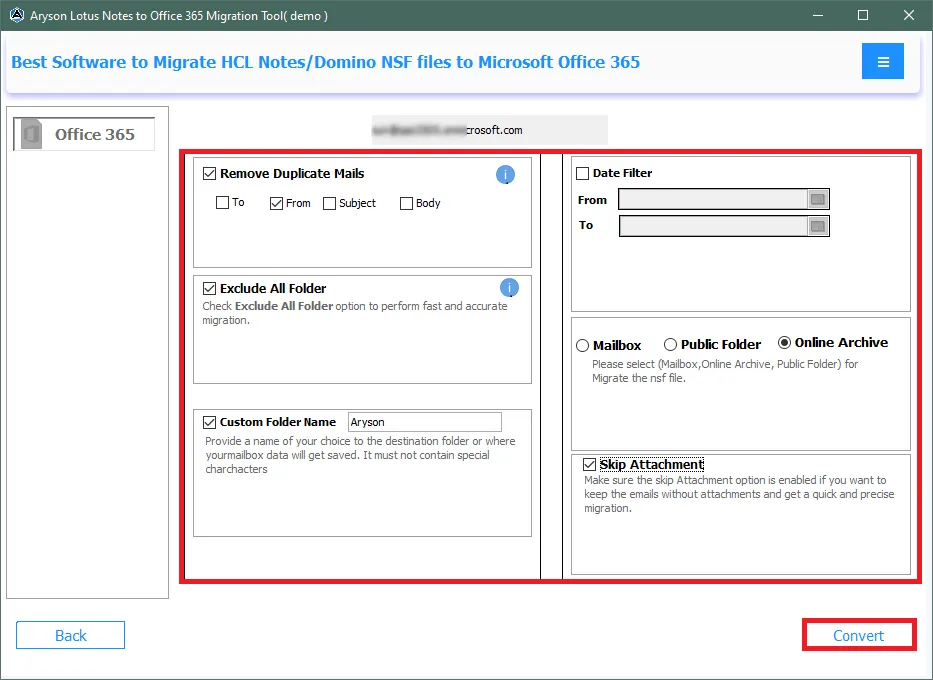Select the Online Archive radio option
This screenshot has width=933, height=680.
coord(785,343)
